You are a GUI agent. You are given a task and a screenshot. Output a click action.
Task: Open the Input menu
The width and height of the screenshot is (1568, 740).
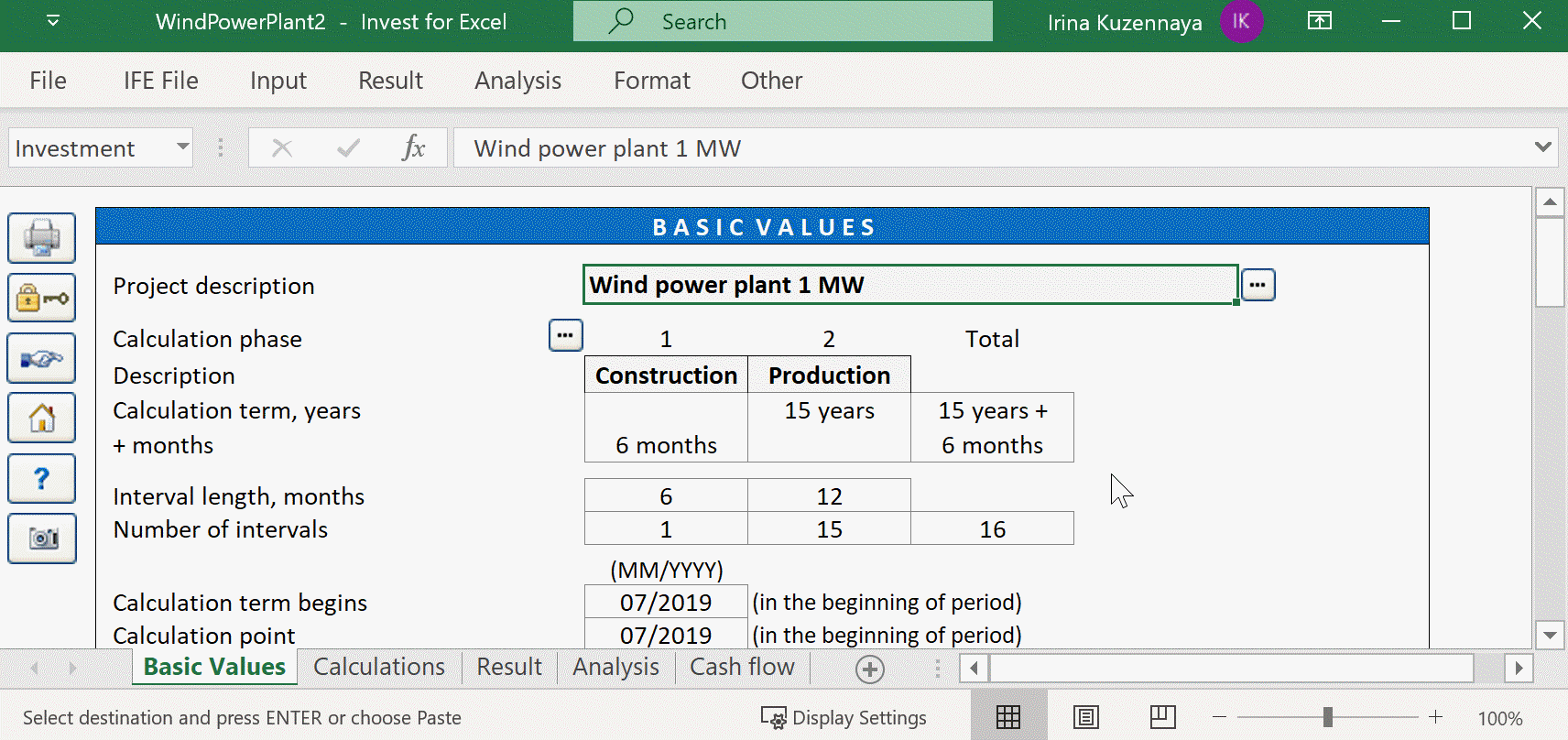click(278, 81)
